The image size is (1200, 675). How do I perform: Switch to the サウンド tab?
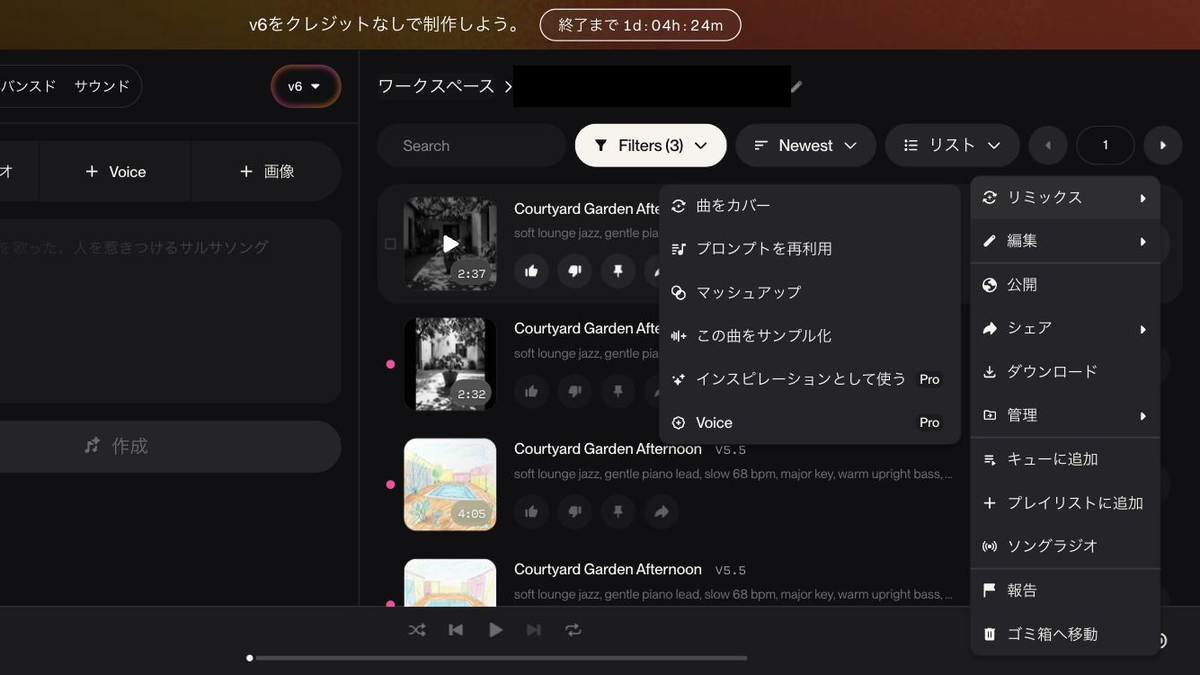pyautogui.click(x=102, y=87)
